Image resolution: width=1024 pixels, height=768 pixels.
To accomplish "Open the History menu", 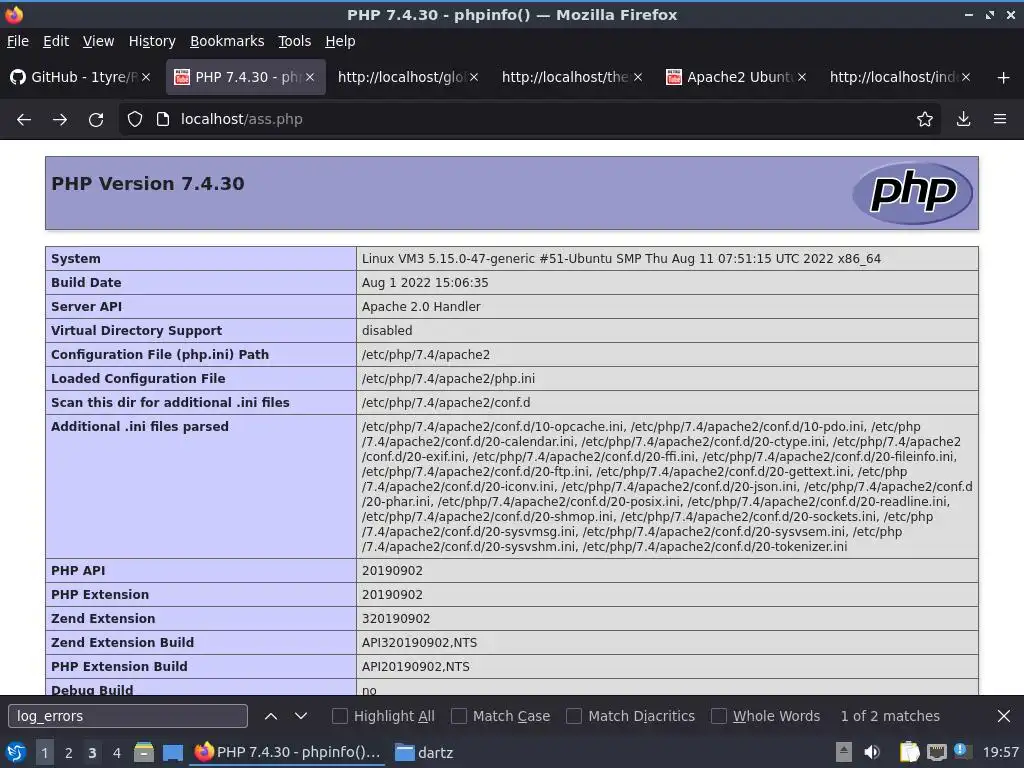I will [152, 41].
